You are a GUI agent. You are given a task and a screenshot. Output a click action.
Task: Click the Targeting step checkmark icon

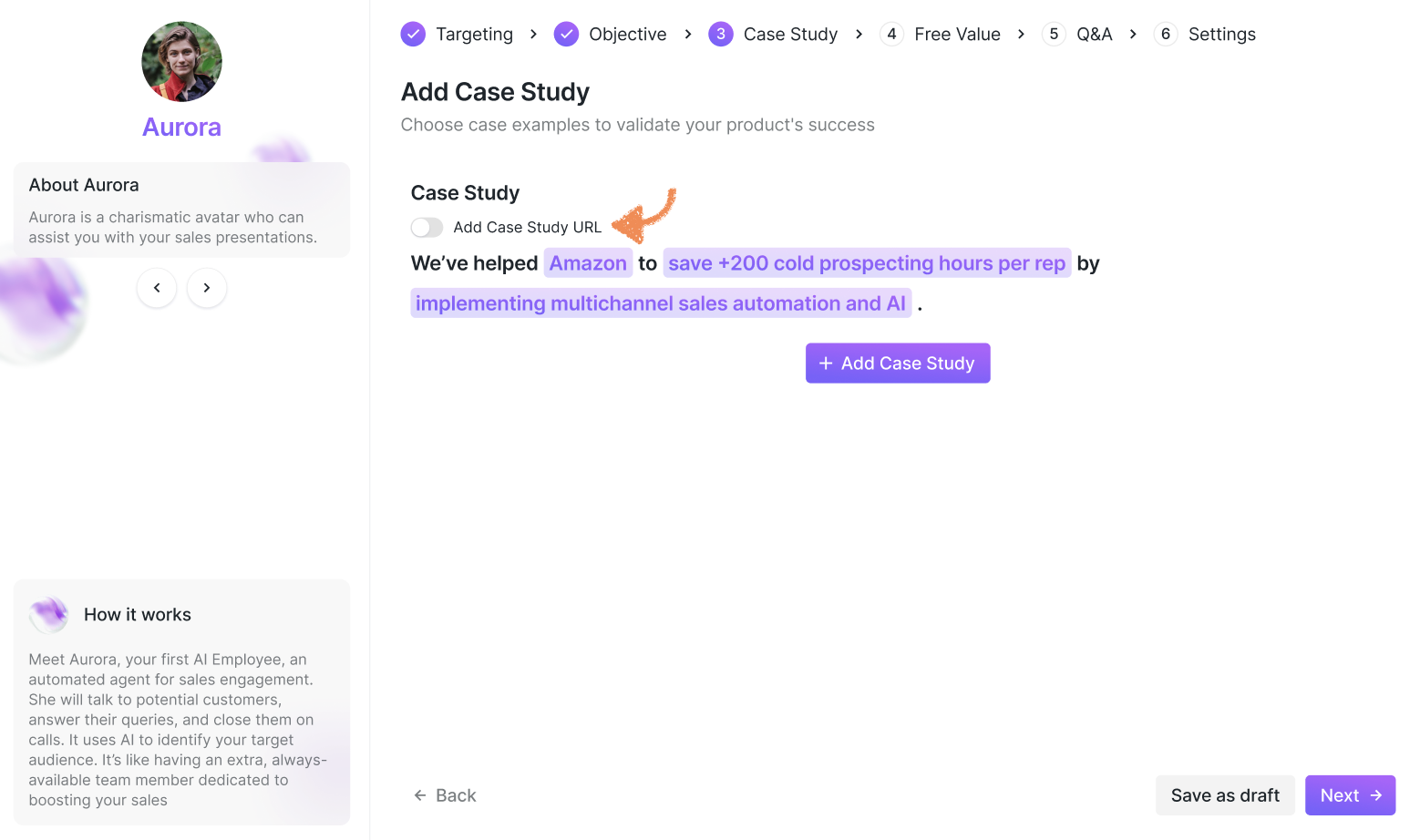click(x=413, y=35)
